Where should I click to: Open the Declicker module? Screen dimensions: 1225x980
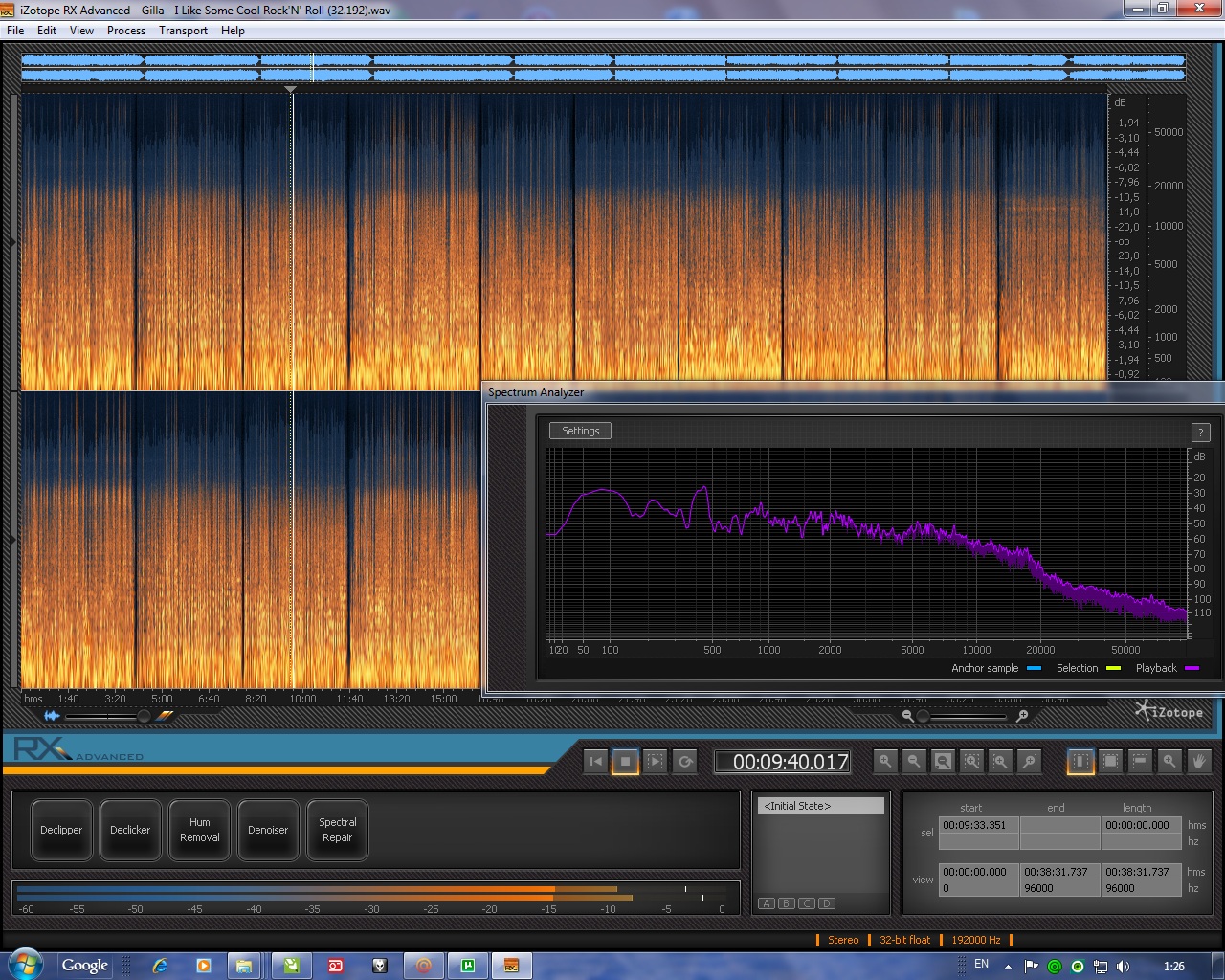130,830
